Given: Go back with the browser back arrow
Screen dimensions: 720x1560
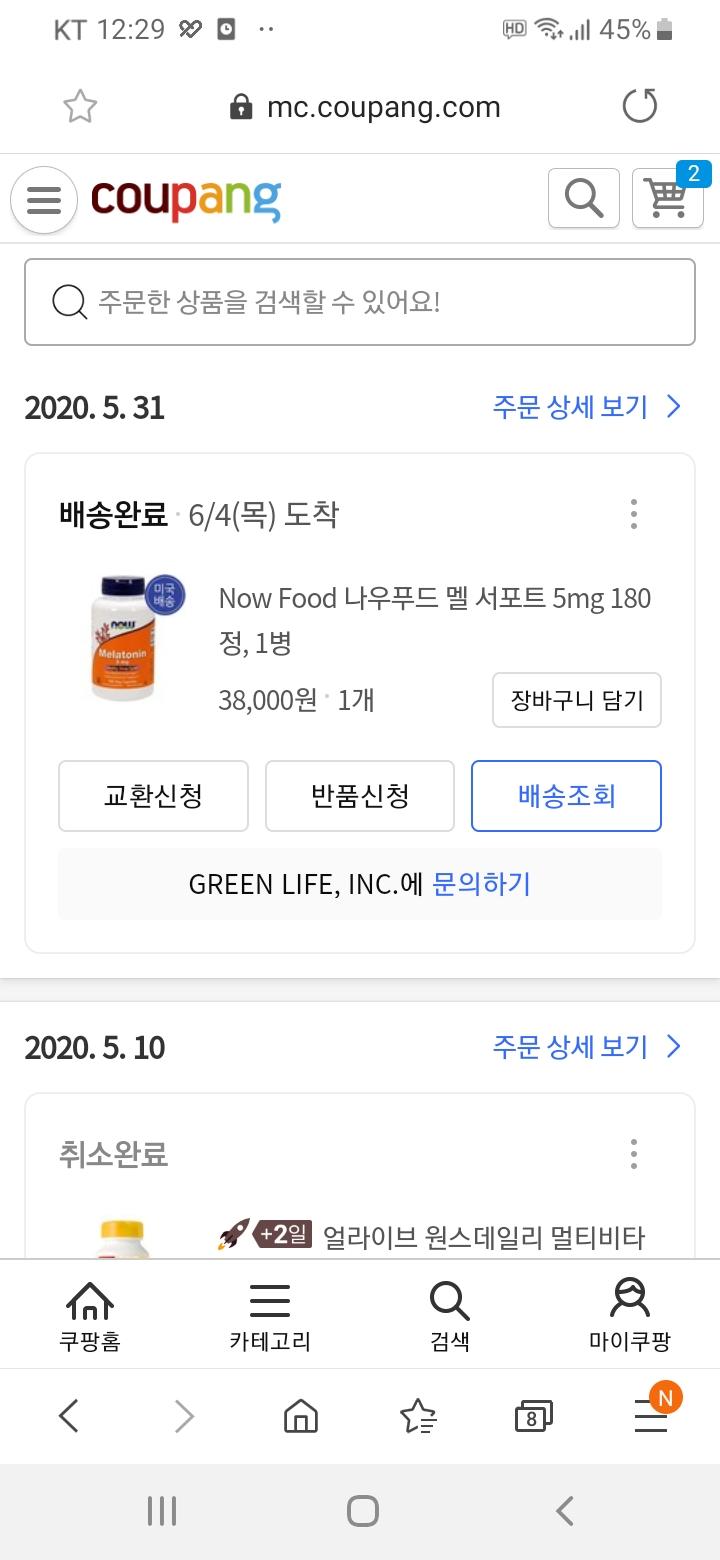Looking at the screenshot, I should (69, 1416).
